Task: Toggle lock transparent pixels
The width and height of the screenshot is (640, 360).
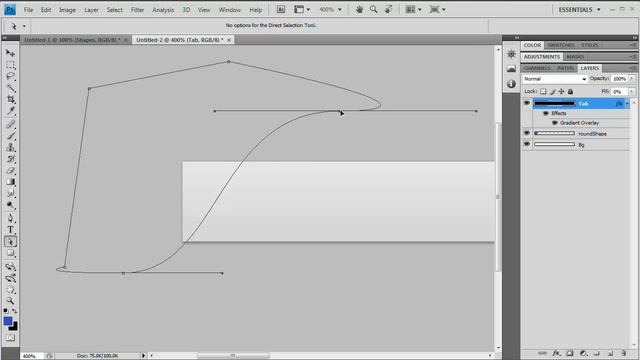Action: pyautogui.click(x=543, y=91)
